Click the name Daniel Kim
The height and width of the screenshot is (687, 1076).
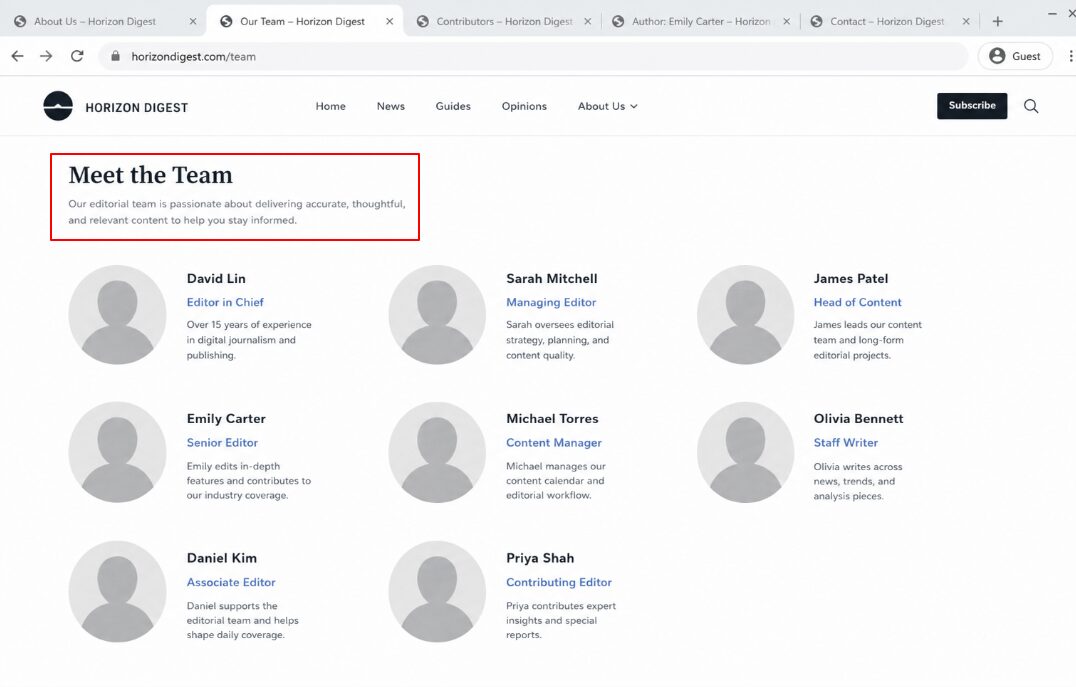pos(222,558)
